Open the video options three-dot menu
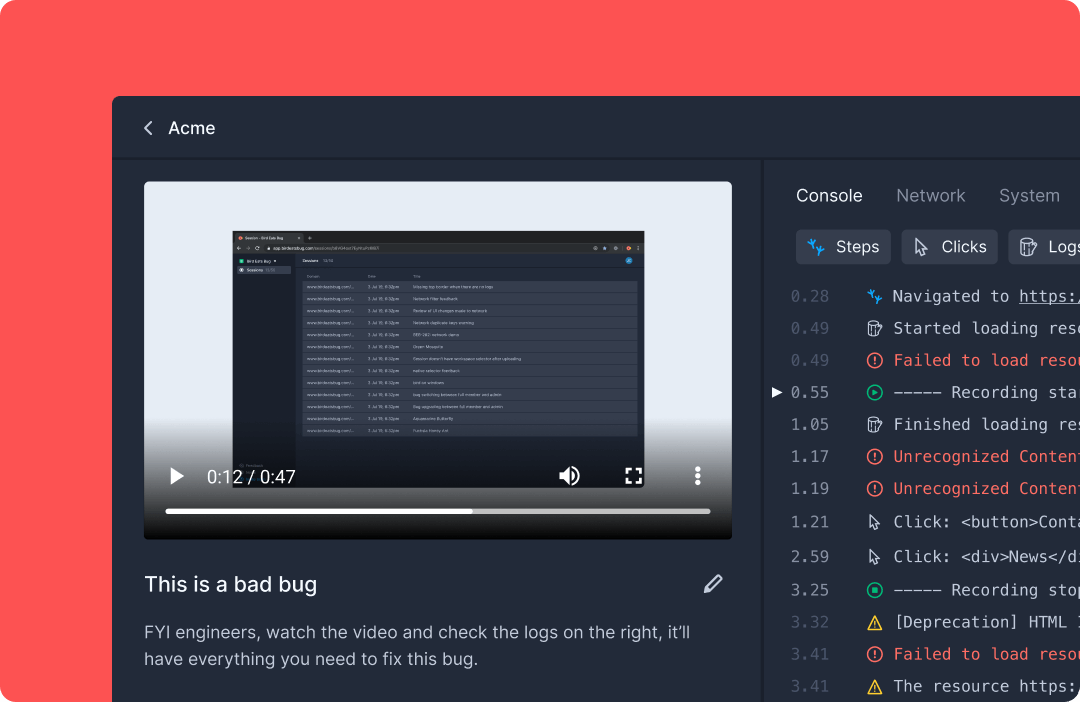 click(x=697, y=476)
